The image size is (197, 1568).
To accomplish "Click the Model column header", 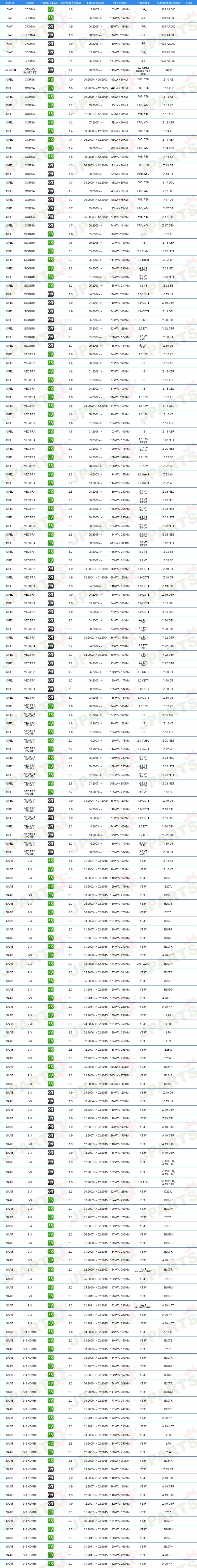I will (x=30, y=3).
